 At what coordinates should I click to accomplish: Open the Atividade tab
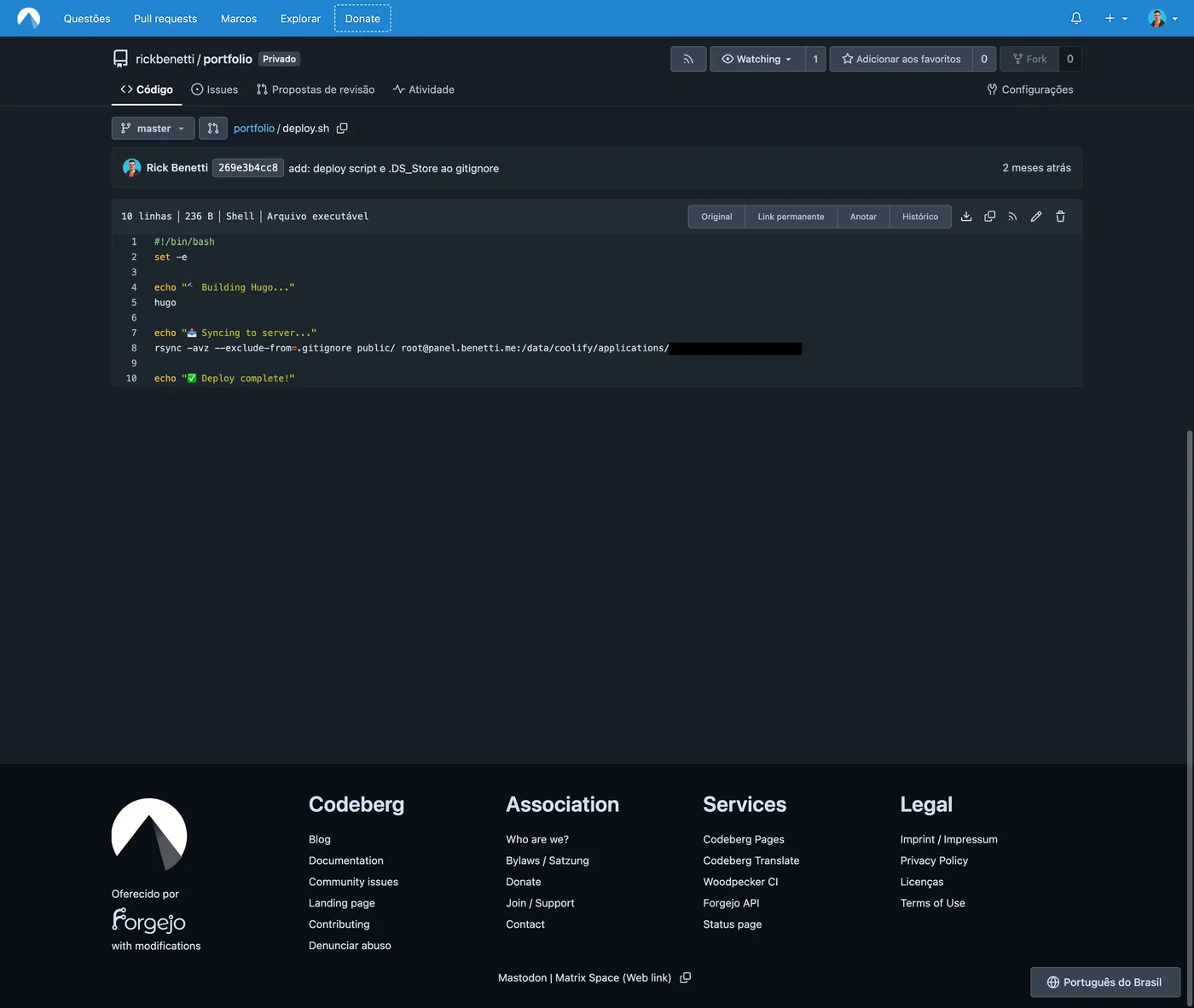point(424,90)
